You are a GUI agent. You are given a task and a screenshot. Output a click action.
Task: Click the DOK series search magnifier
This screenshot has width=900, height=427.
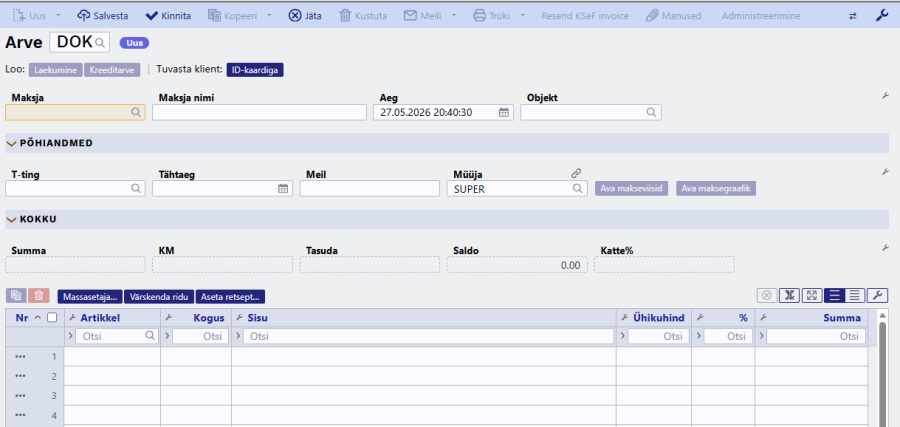(x=100, y=42)
